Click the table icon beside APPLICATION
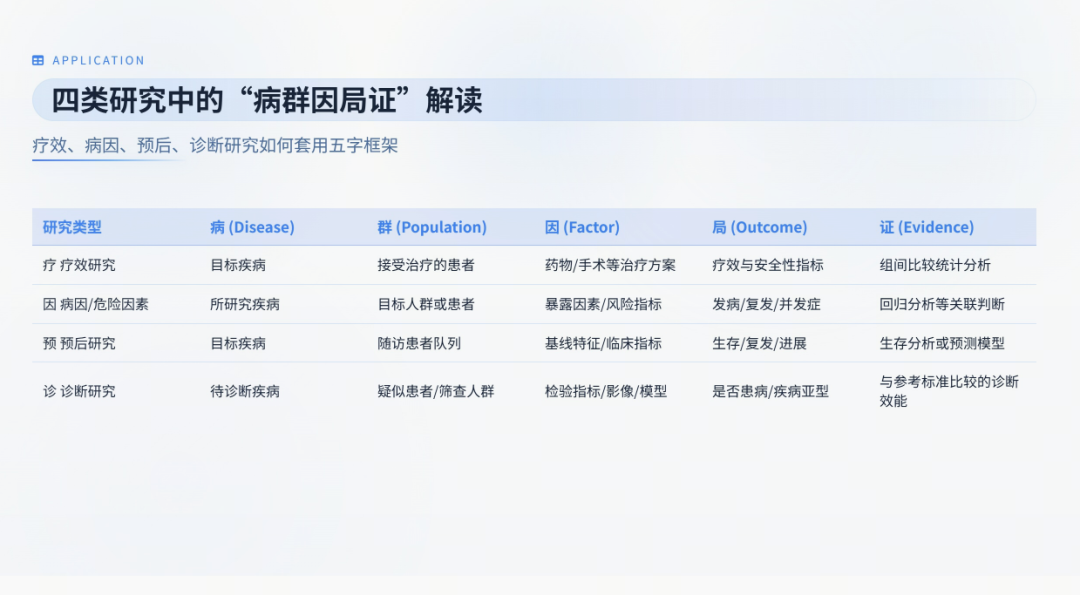 [x=38, y=61]
